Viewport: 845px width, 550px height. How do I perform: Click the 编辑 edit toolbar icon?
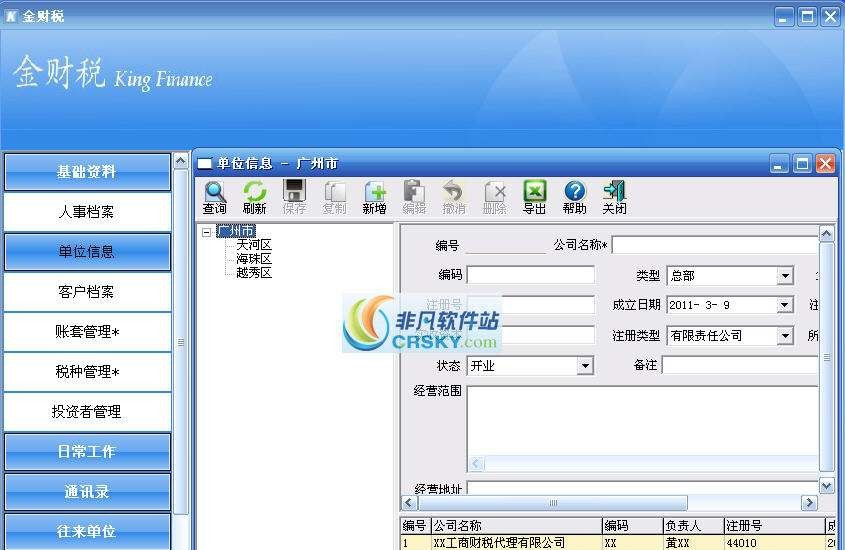click(x=414, y=197)
